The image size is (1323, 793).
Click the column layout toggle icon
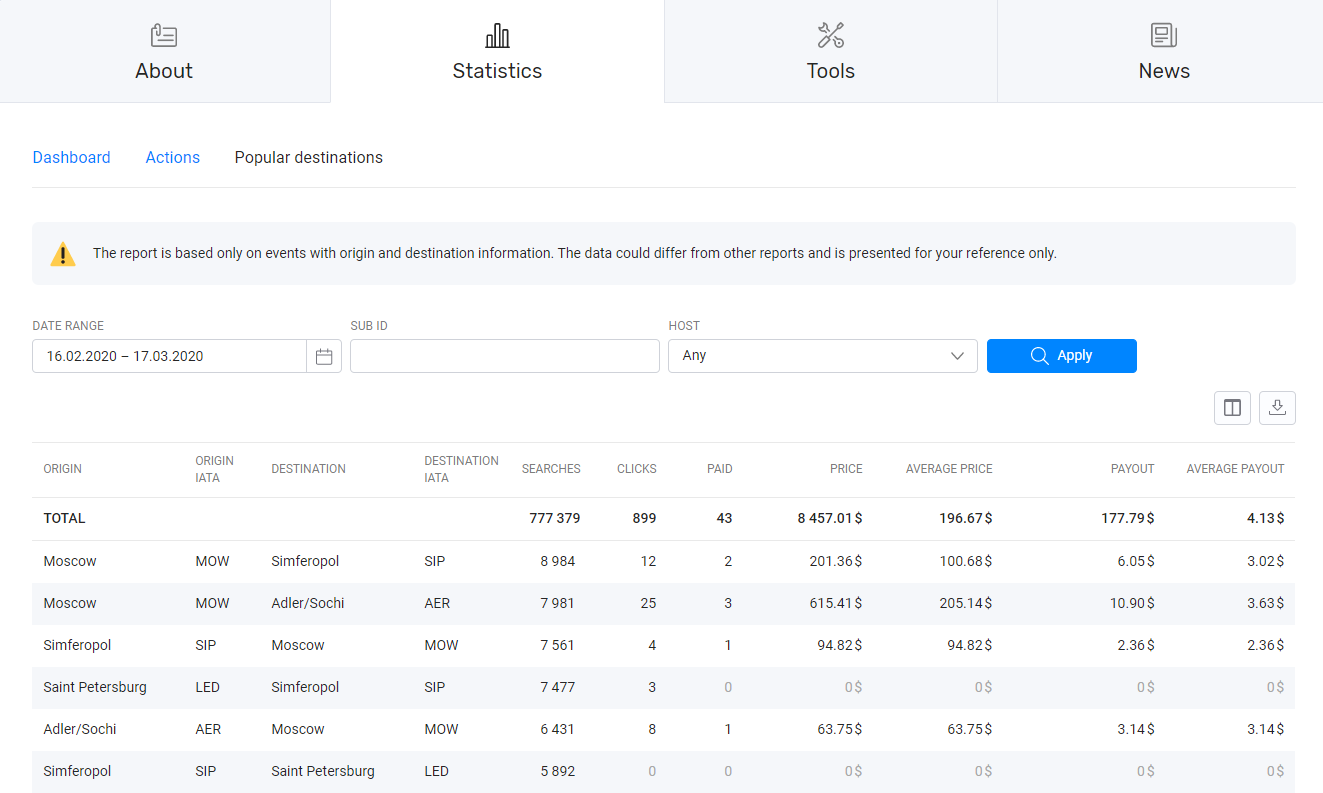1232,408
